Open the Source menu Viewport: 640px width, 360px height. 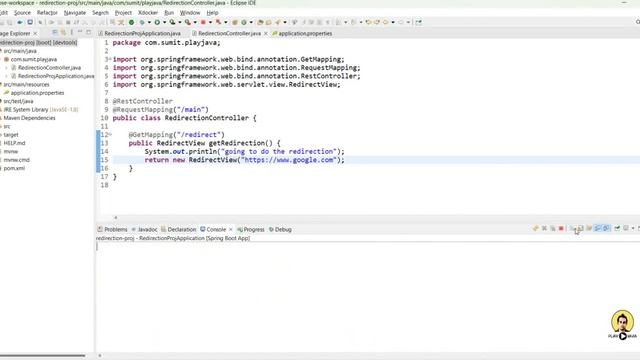click(22, 13)
